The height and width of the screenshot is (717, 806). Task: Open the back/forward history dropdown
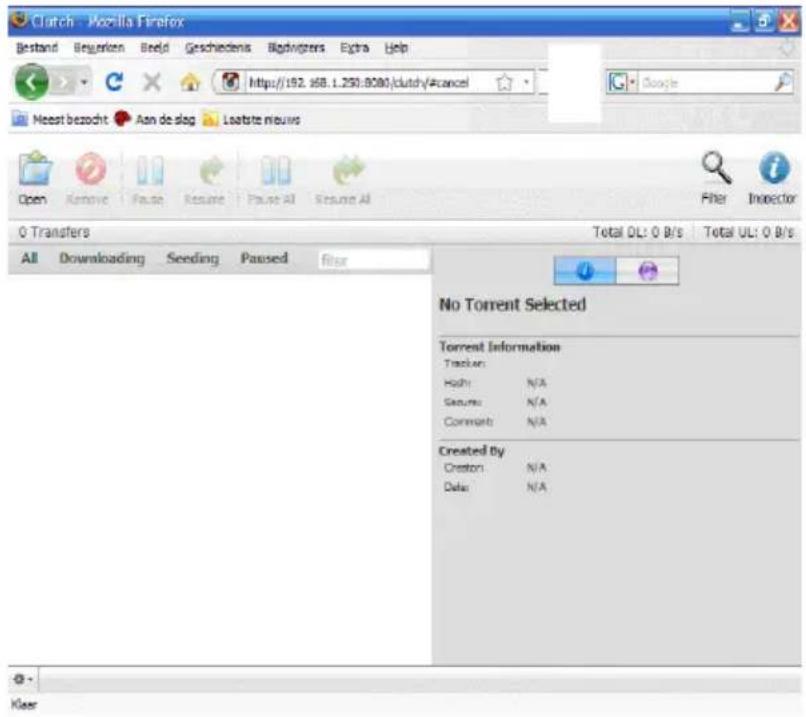point(84,82)
